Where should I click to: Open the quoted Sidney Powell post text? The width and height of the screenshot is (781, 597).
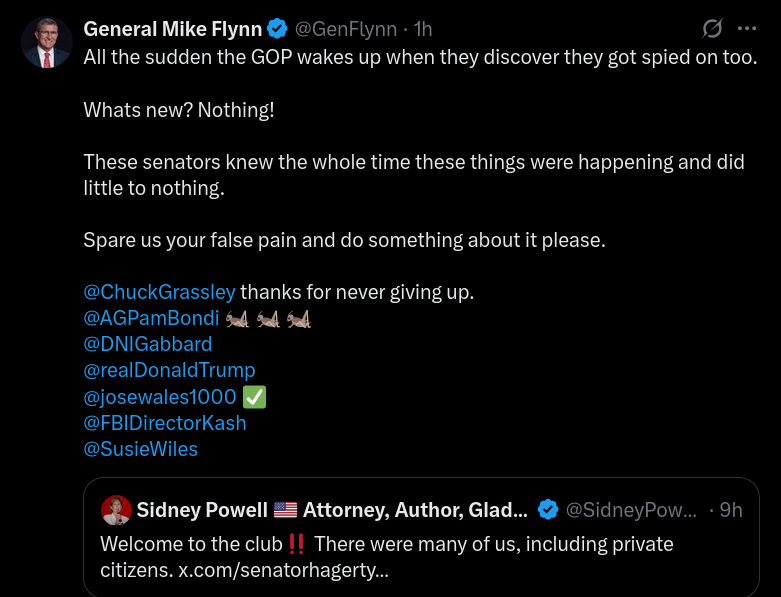click(386, 556)
